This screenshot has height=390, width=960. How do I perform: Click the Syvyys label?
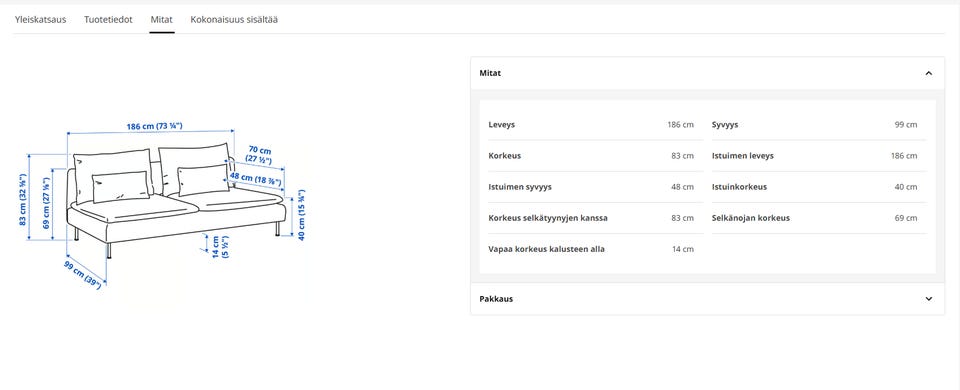tap(725, 124)
